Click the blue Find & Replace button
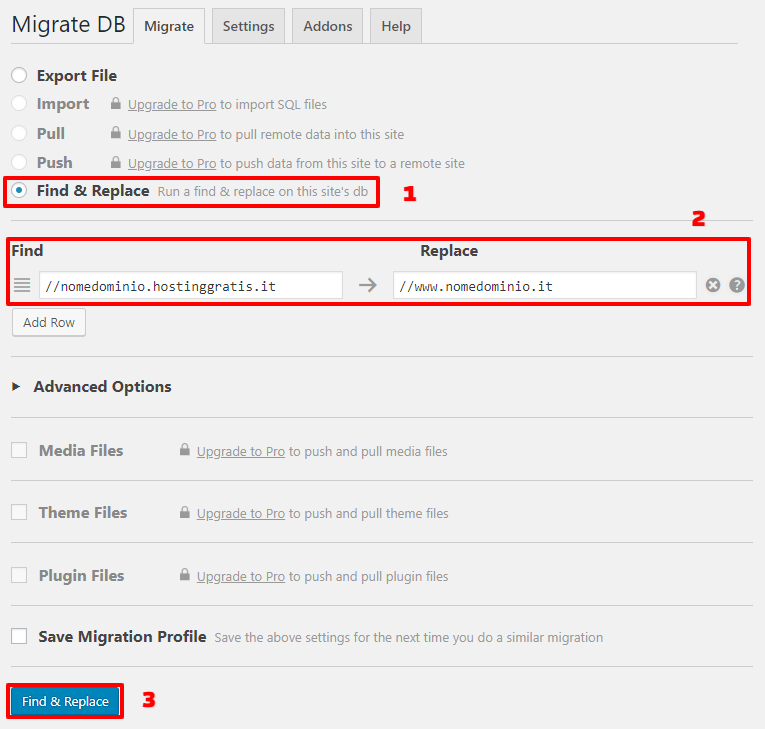Screen dimensions: 765x729 coord(65,701)
